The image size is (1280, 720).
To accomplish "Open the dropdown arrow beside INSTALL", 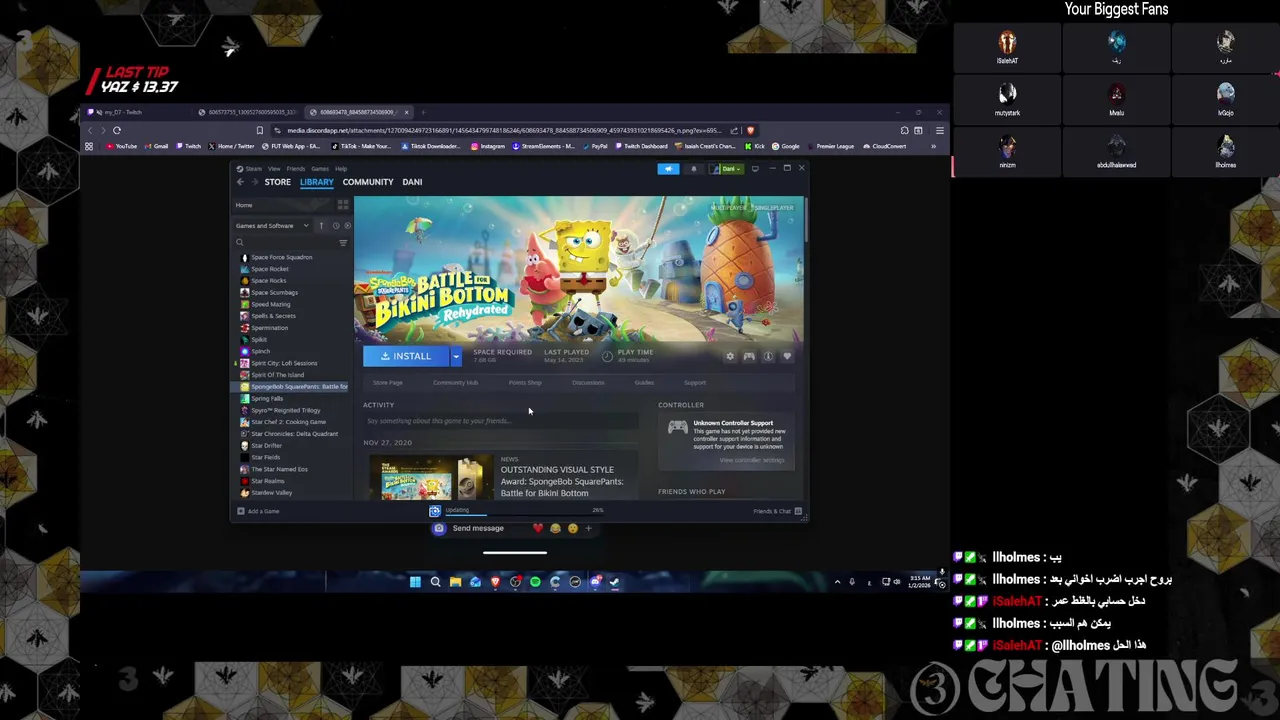I will [456, 356].
